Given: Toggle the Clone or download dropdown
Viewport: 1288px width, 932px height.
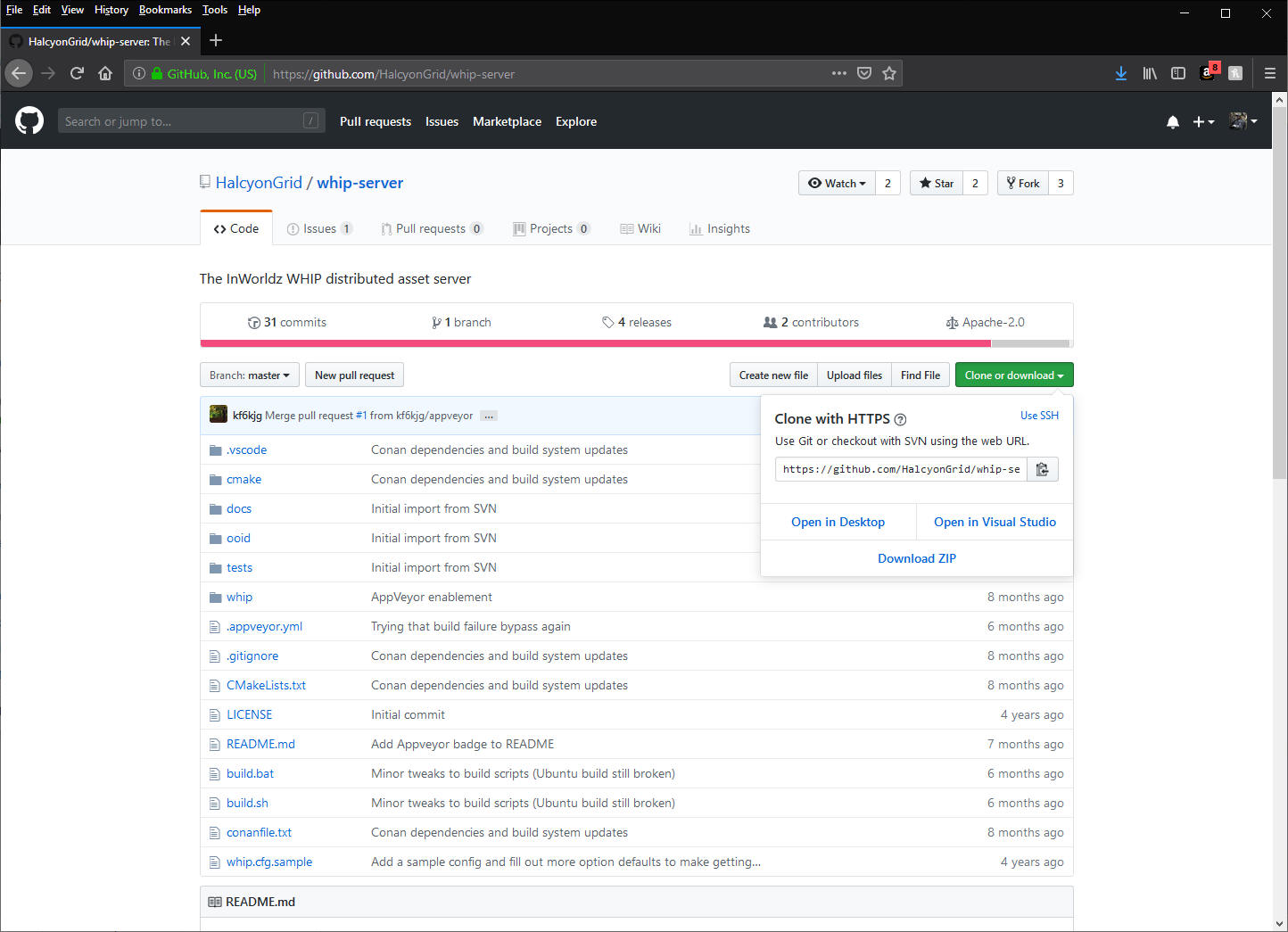Looking at the screenshot, I should [x=1014, y=375].
